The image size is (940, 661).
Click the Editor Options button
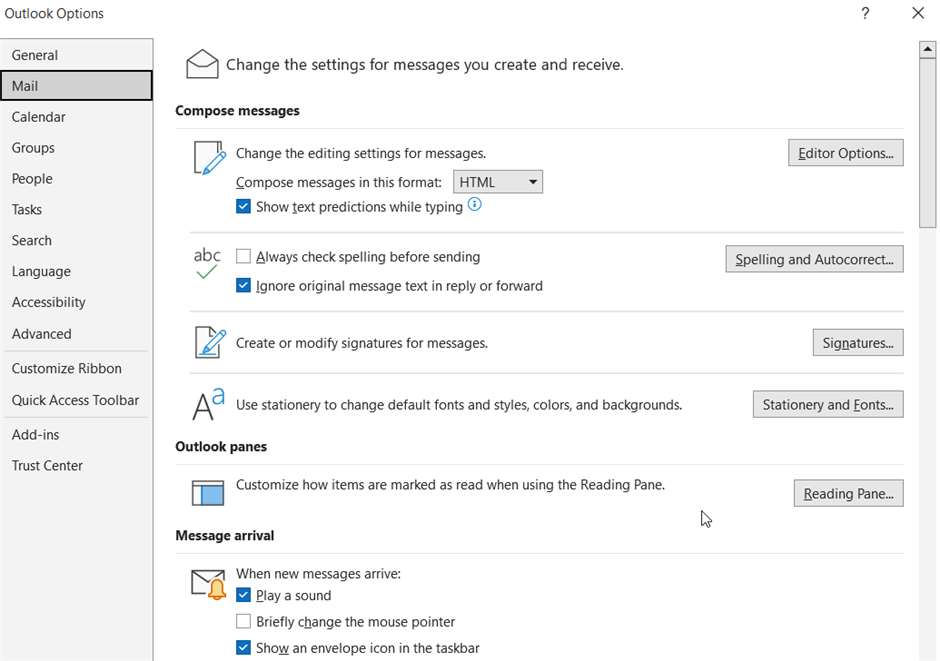(845, 152)
